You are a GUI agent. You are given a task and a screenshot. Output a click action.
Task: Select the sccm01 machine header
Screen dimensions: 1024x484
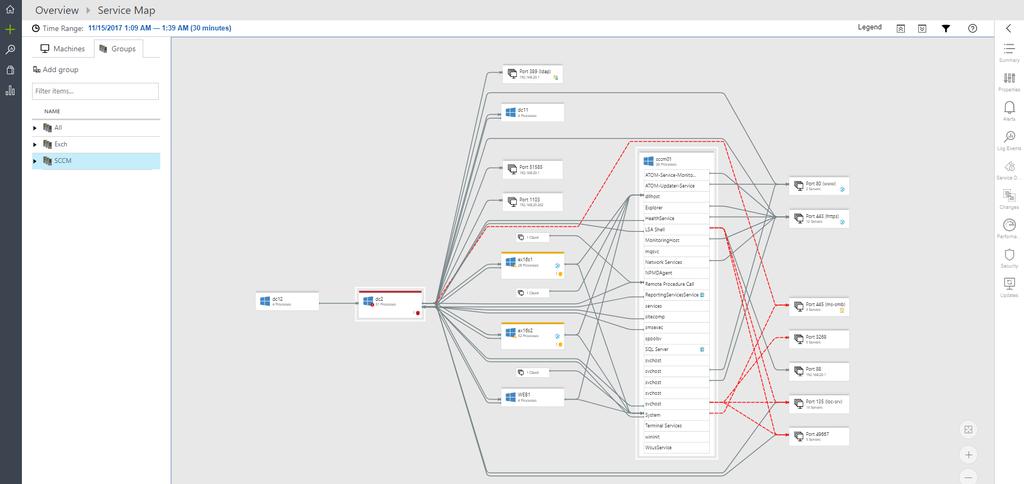(x=677, y=160)
